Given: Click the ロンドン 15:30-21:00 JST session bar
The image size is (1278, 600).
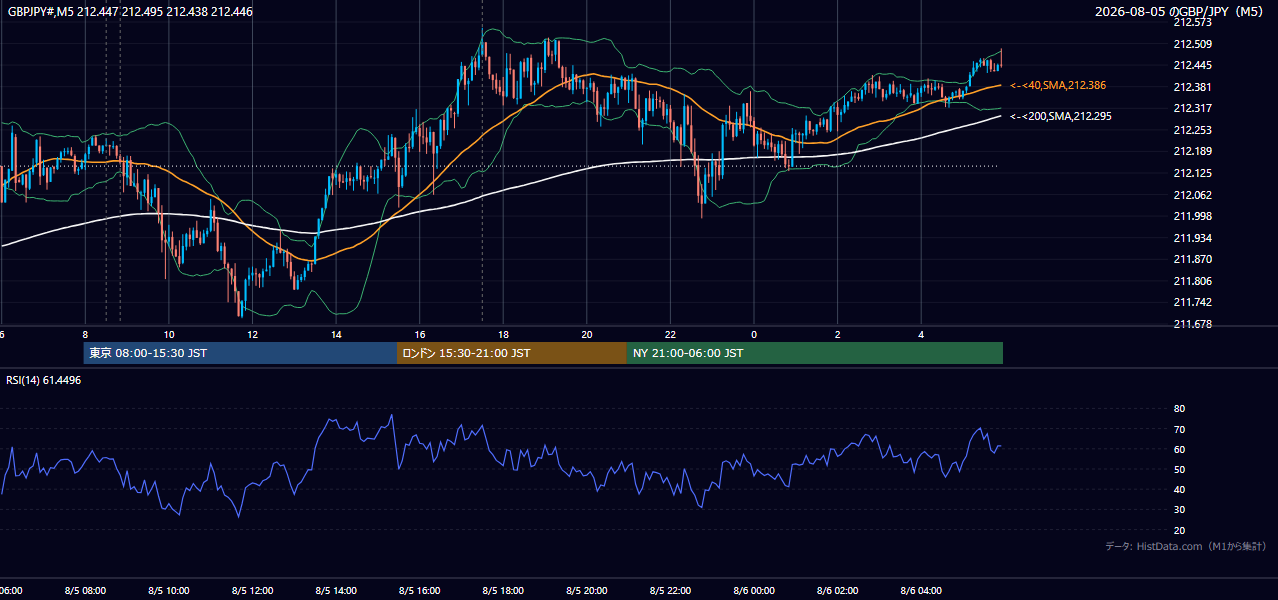Looking at the screenshot, I should click(x=512, y=353).
